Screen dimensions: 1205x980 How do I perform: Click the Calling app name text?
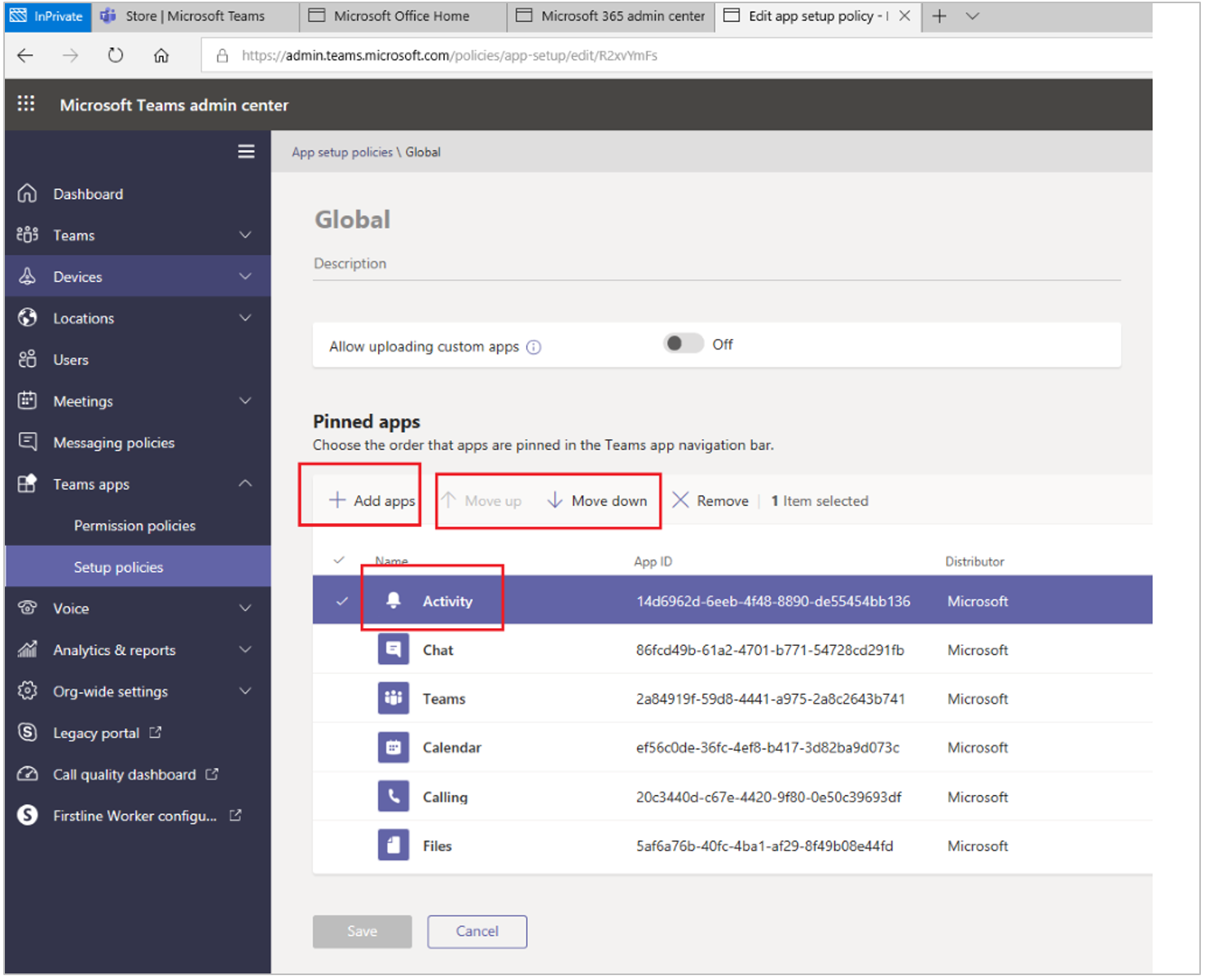click(x=445, y=797)
